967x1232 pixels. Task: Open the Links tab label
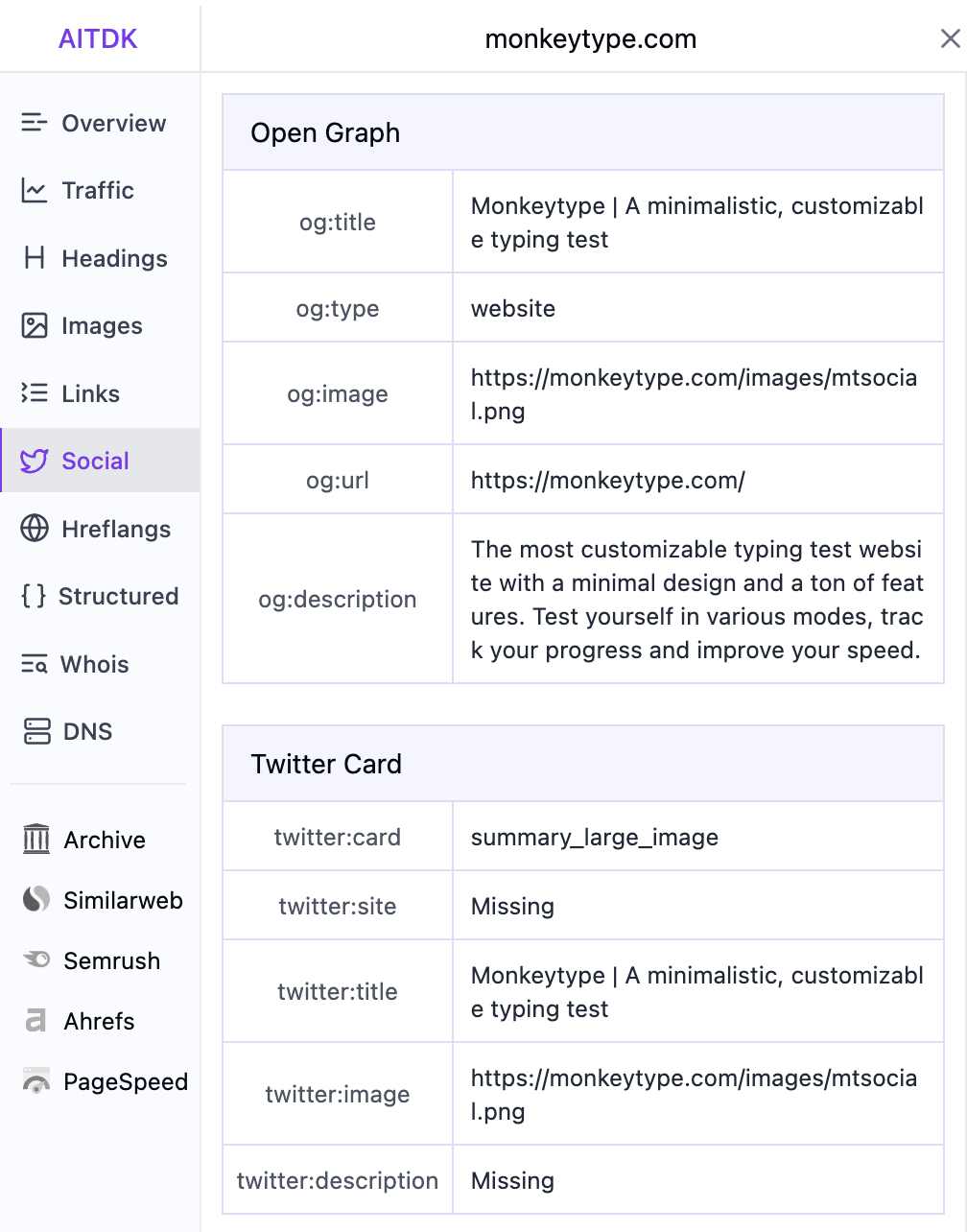(91, 393)
